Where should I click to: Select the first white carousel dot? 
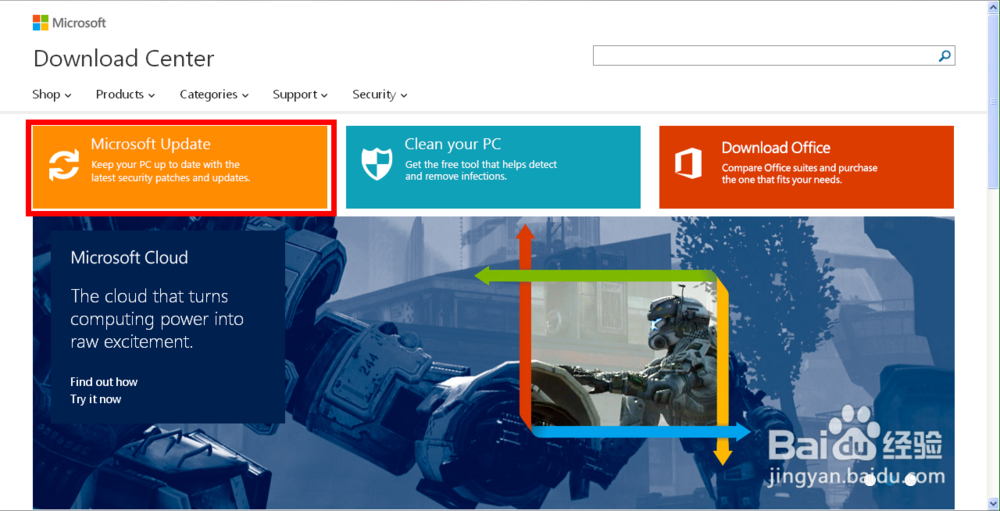pos(870,481)
